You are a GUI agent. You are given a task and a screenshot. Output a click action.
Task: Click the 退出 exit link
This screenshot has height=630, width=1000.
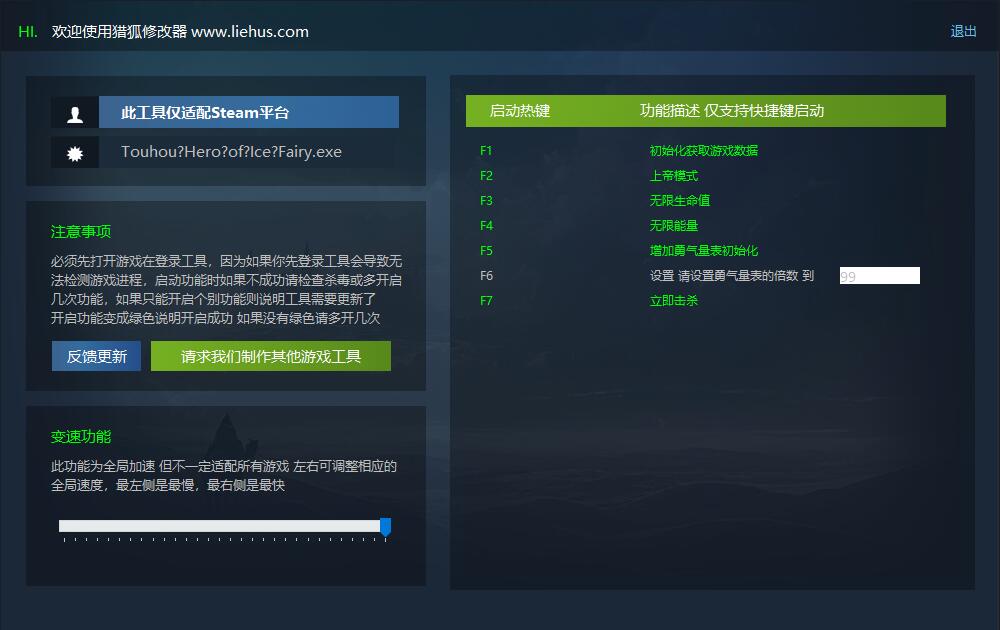point(963,31)
